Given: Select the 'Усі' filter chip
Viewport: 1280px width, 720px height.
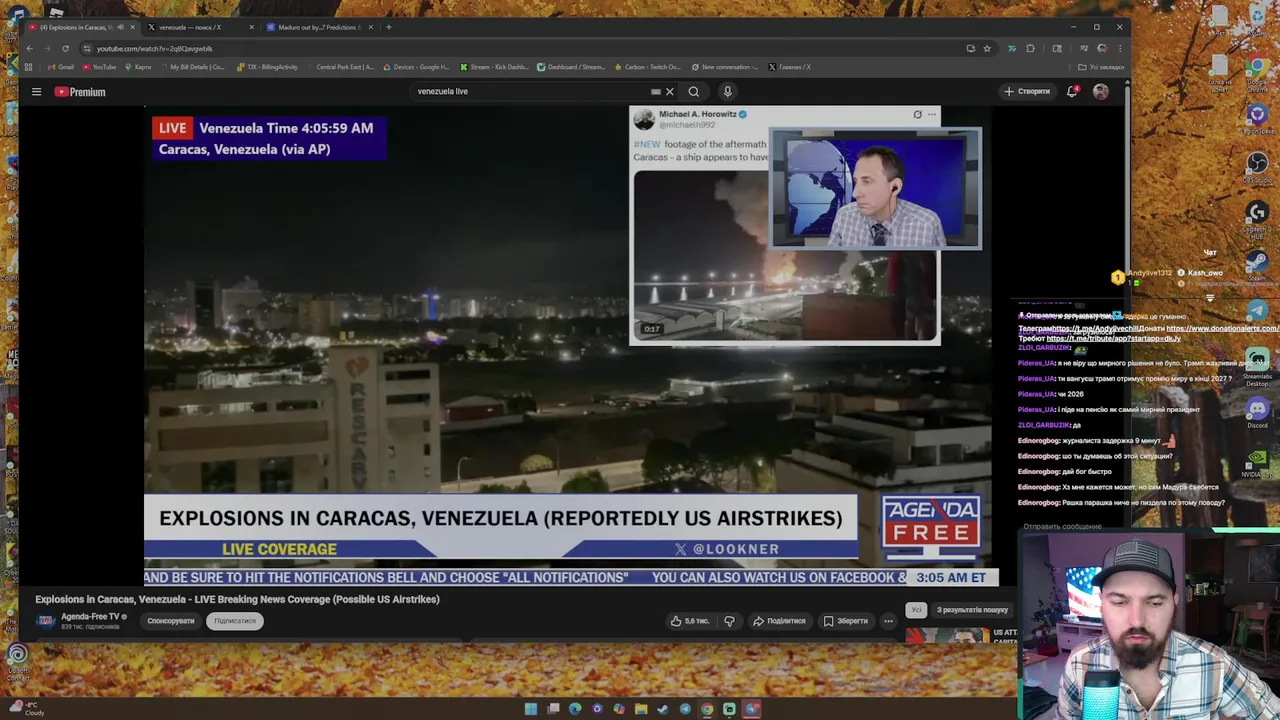Looking at the screenshot, I should [916, 610].
